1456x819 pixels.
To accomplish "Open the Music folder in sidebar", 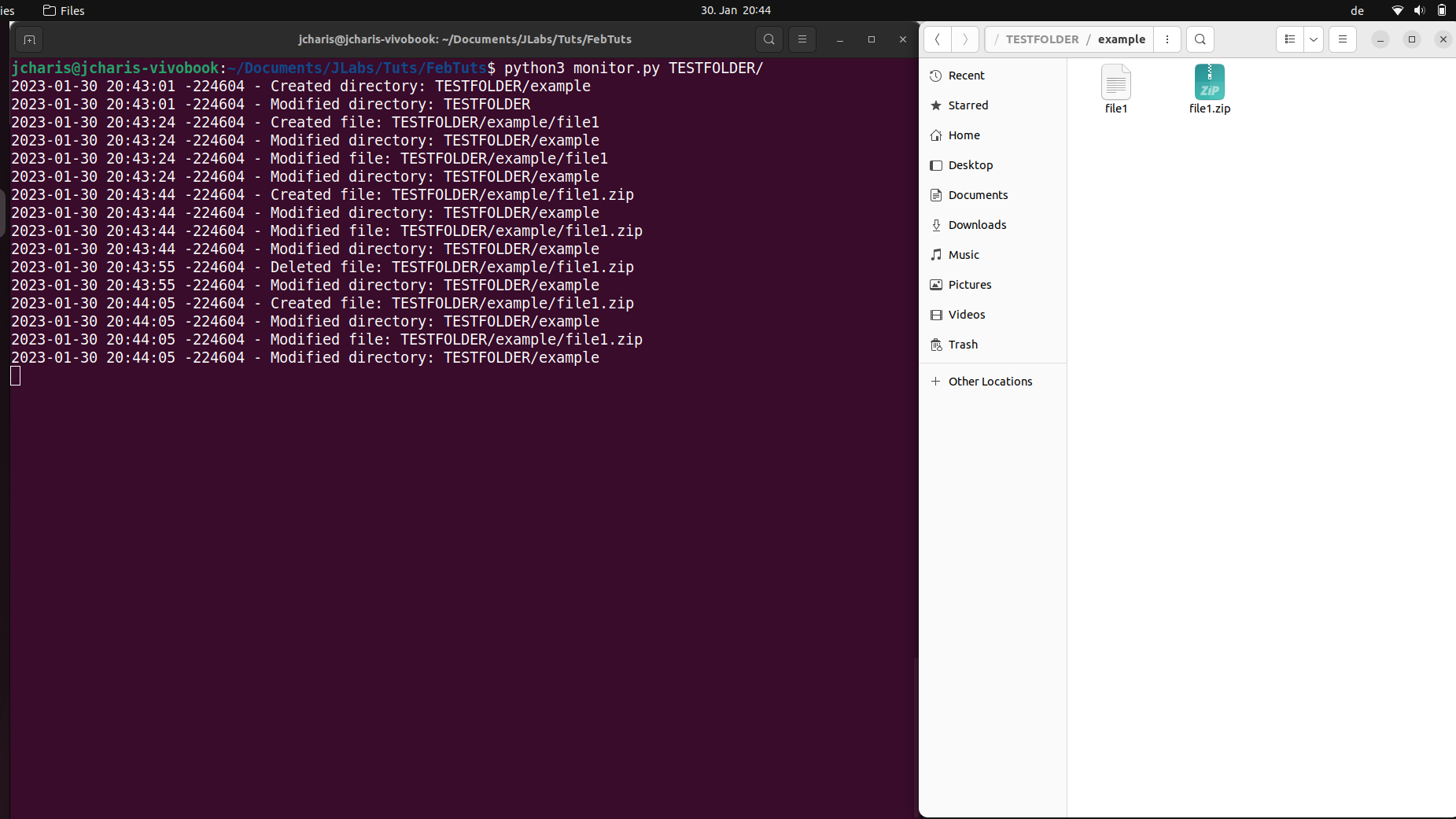I will [x=964, y=254].
